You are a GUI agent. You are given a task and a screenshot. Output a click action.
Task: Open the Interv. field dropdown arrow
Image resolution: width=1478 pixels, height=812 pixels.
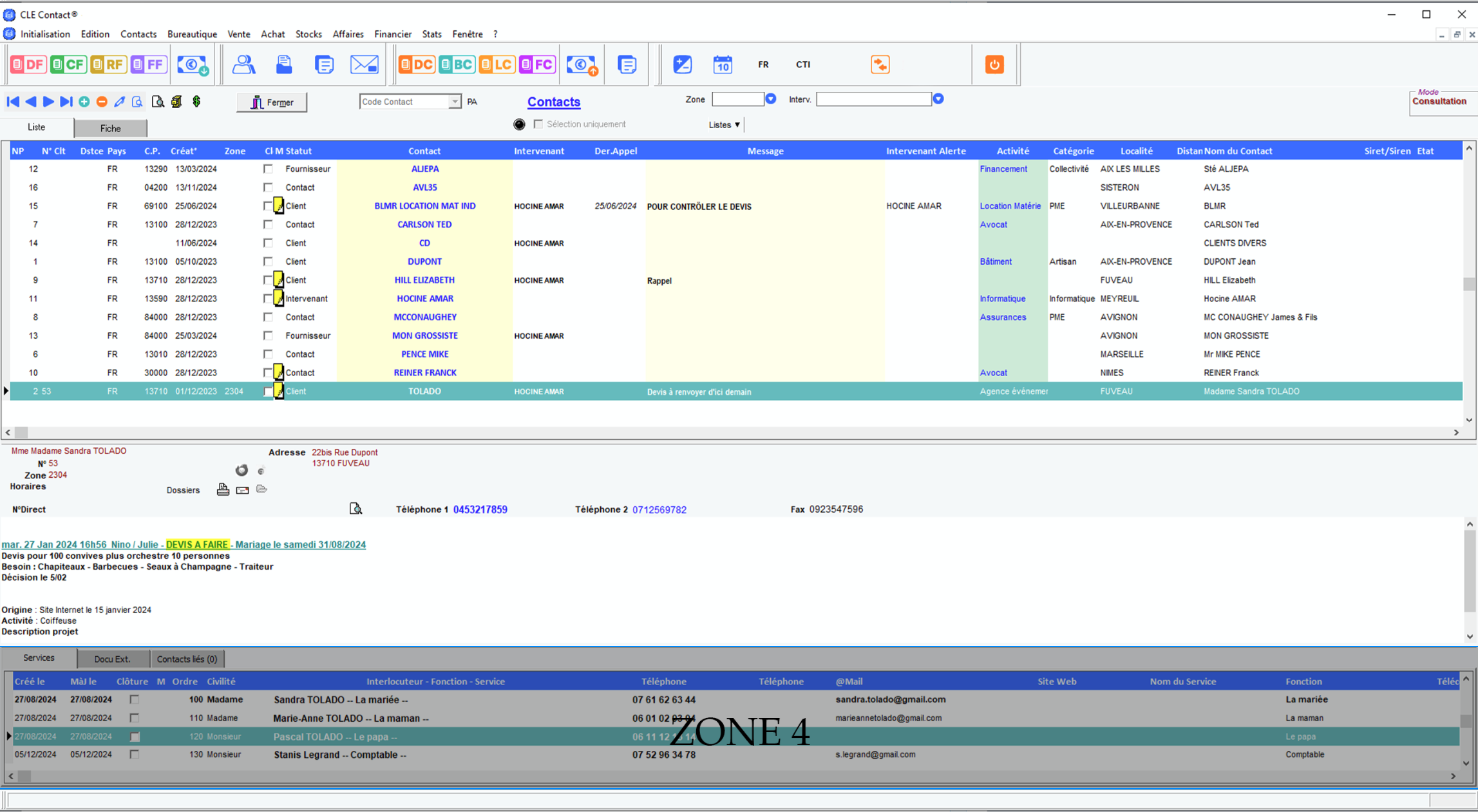[938, 99]
